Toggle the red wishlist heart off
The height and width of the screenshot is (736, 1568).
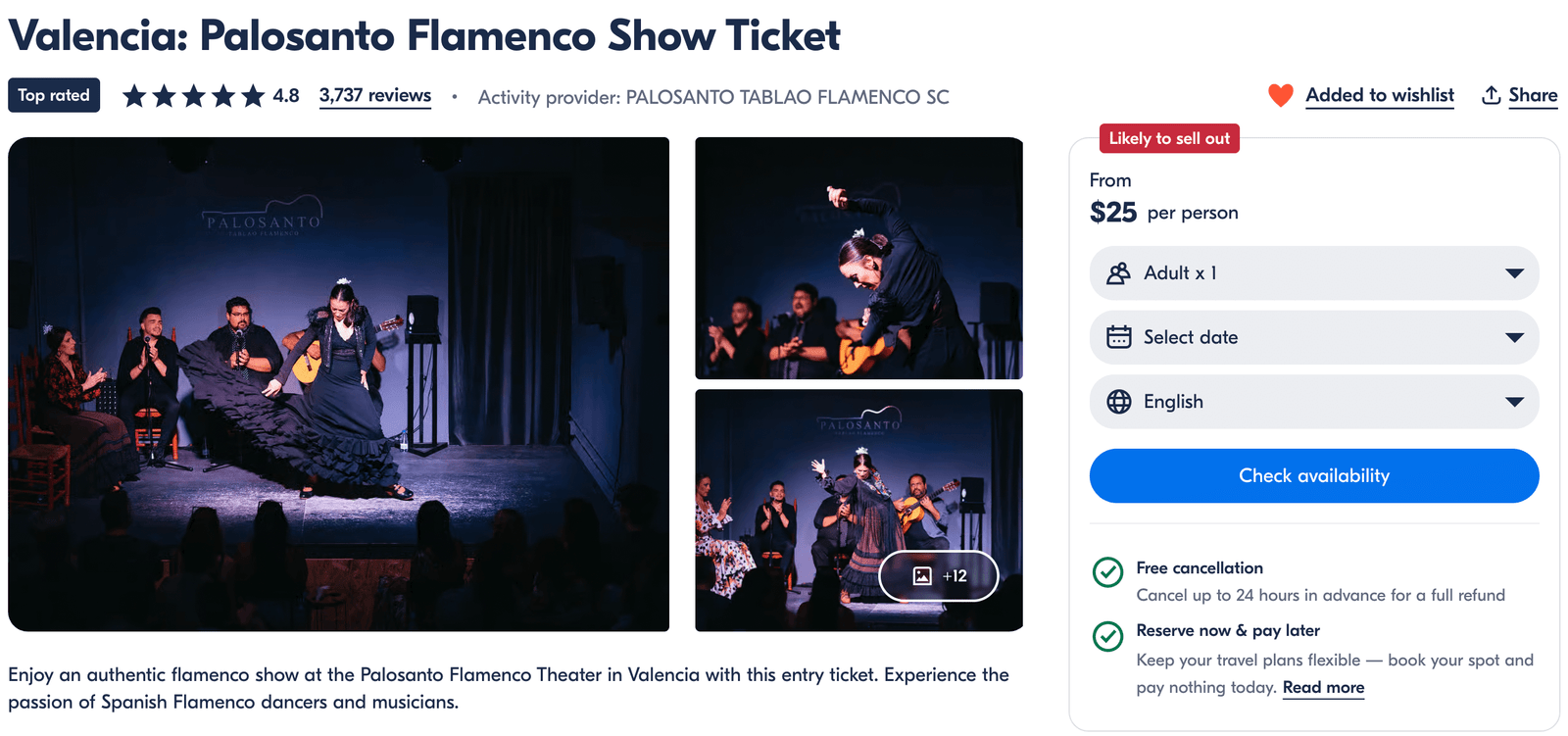pyautogui.click(x=1280, y=95)
